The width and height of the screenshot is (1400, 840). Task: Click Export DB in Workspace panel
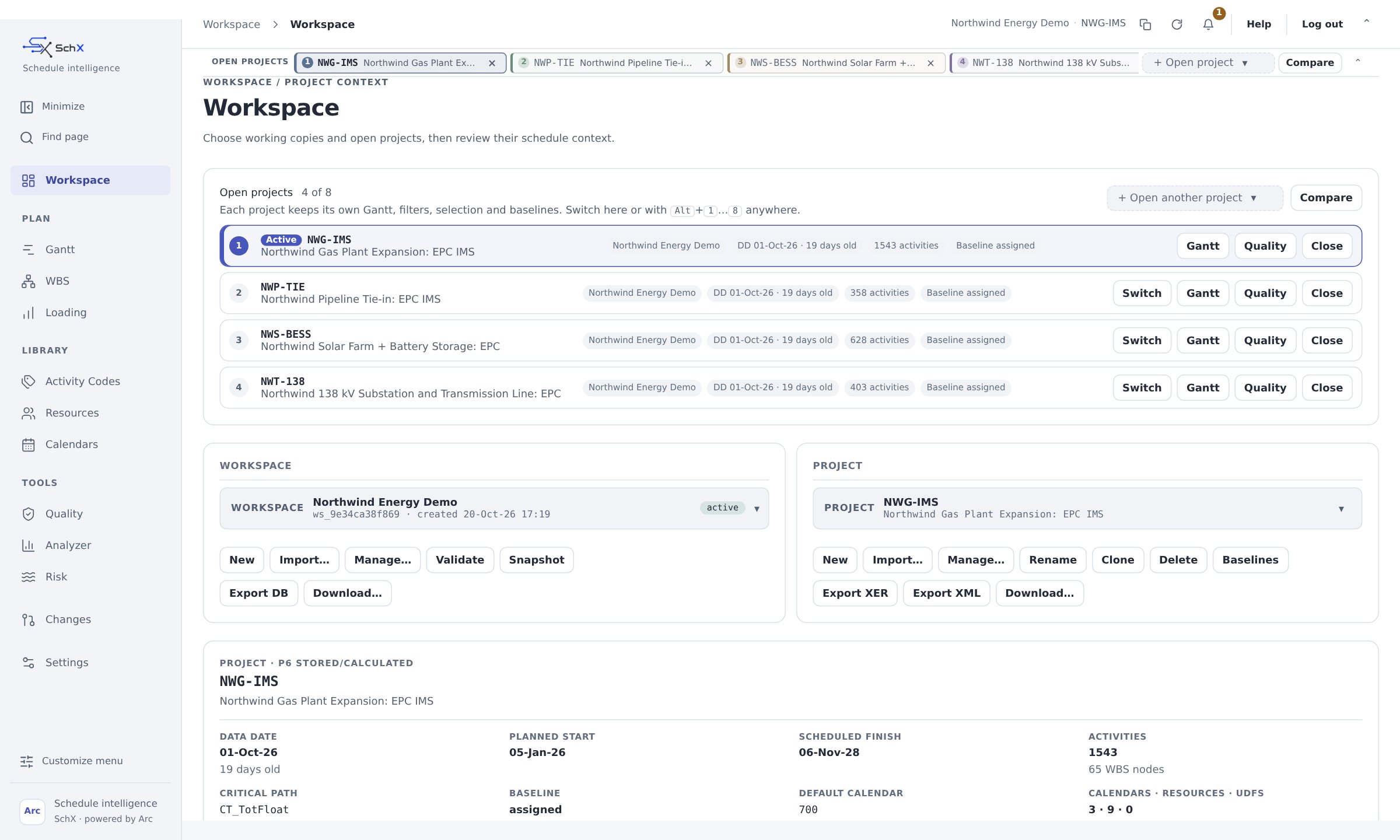click(258, 593)
